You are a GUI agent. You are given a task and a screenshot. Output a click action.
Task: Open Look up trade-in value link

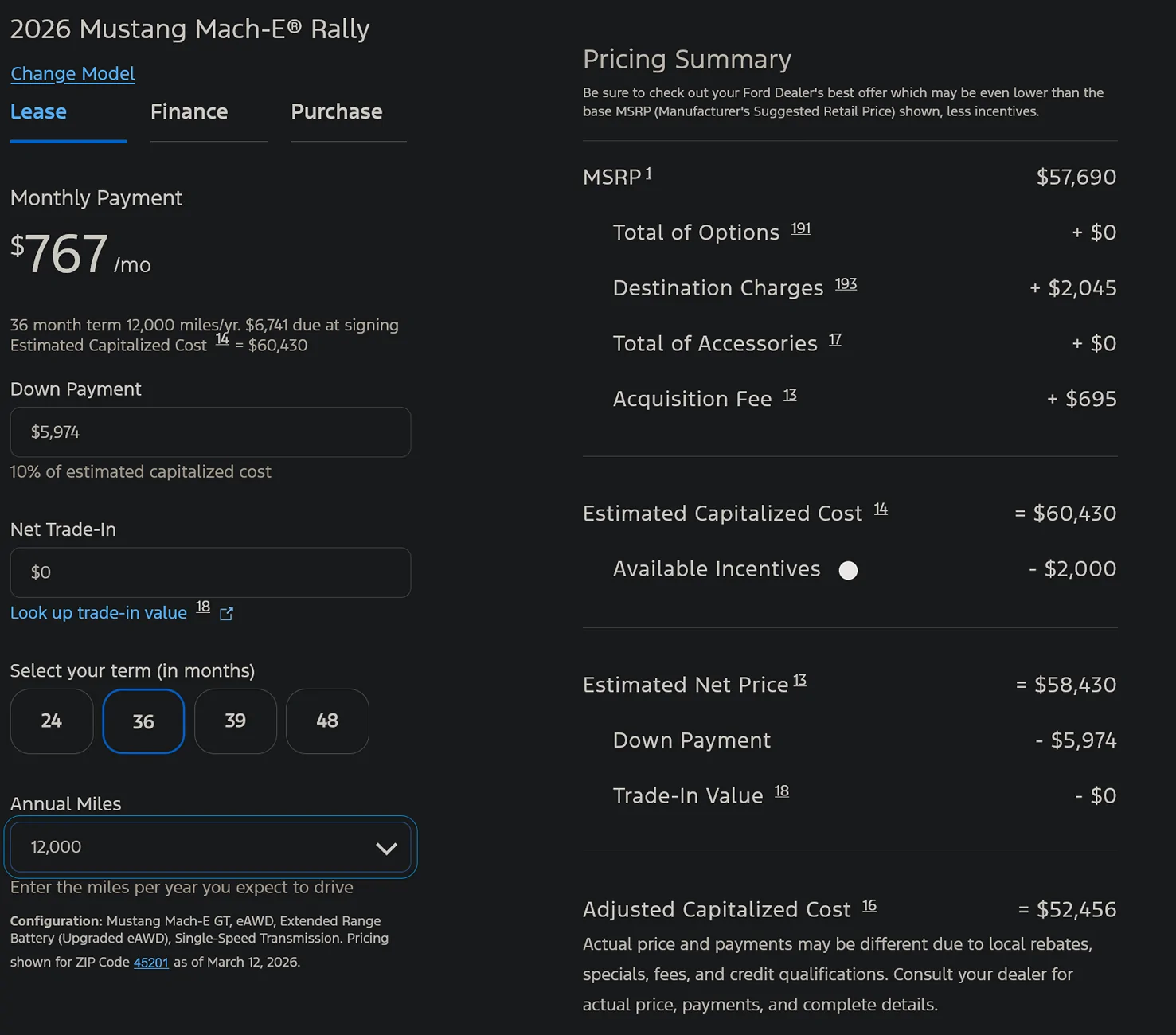[99, 613]
